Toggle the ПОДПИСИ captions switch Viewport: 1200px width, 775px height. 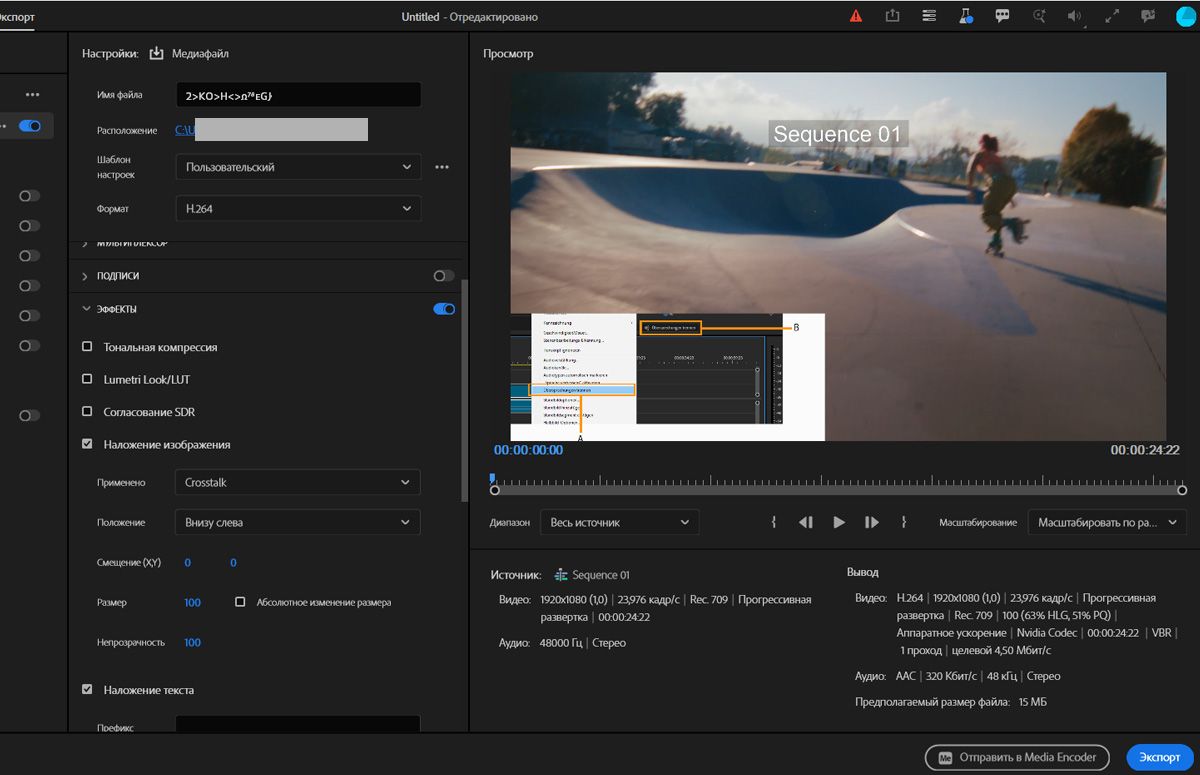coord(443,275)
